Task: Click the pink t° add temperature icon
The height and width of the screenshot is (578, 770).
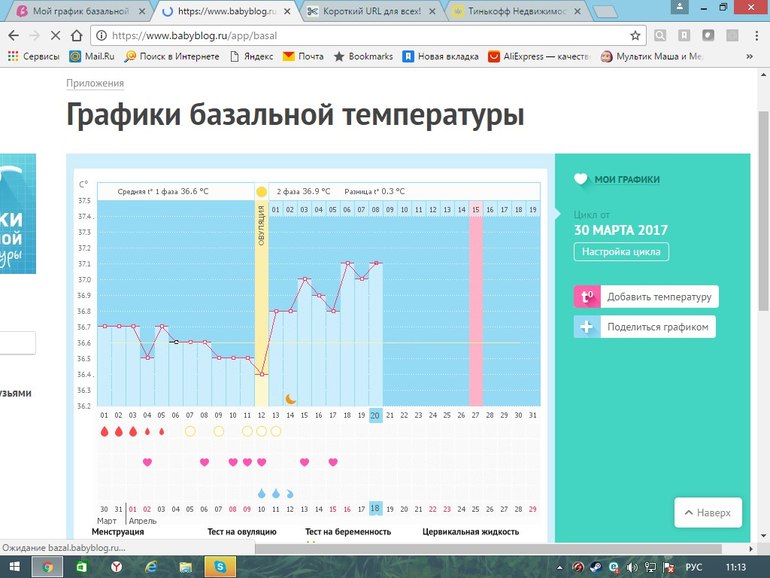Action: [x=586, y=296]
